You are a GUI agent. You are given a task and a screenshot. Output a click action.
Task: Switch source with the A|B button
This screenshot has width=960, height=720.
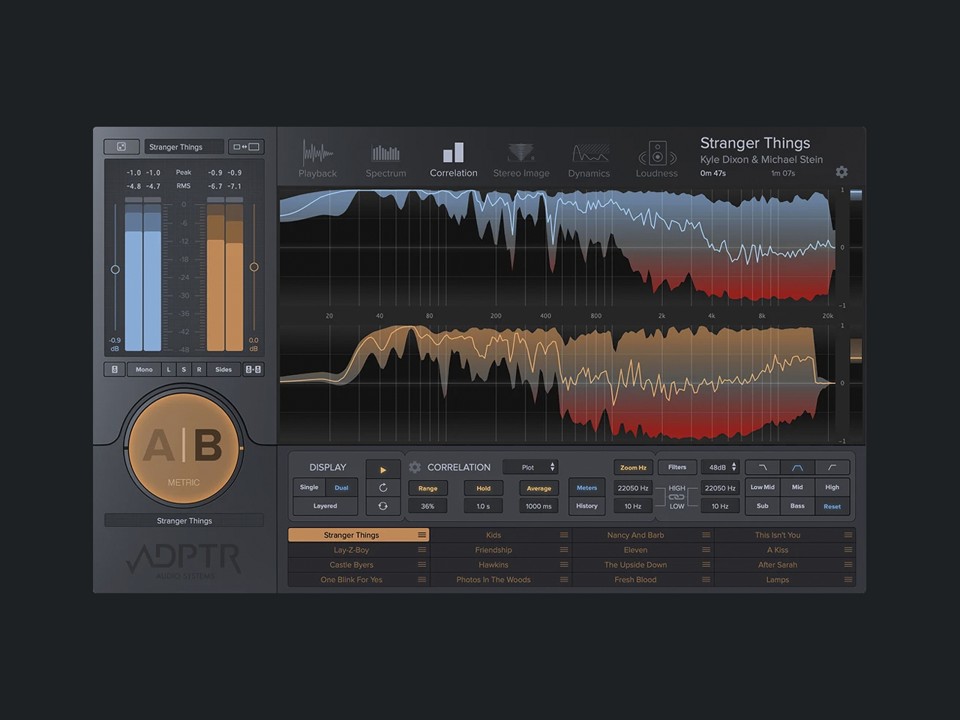pos(184,447)
